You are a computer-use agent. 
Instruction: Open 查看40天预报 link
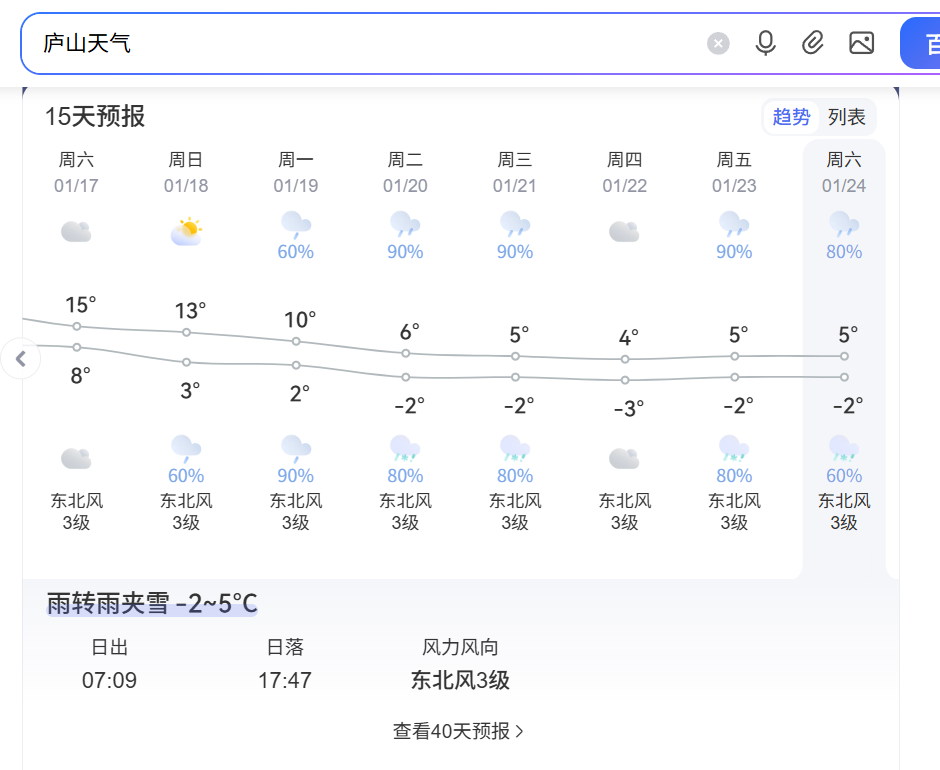tap(459, 731)
